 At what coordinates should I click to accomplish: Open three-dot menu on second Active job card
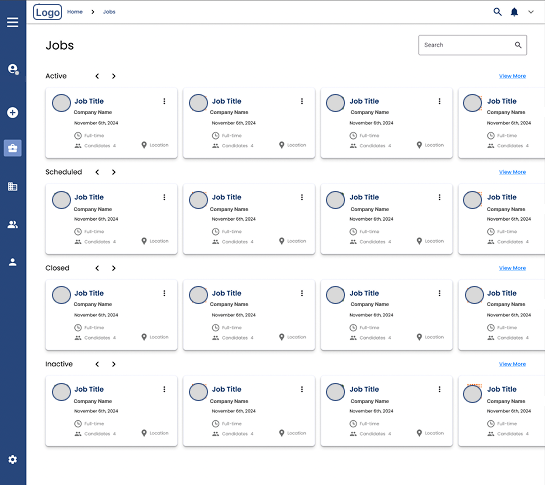coord(302,101)
